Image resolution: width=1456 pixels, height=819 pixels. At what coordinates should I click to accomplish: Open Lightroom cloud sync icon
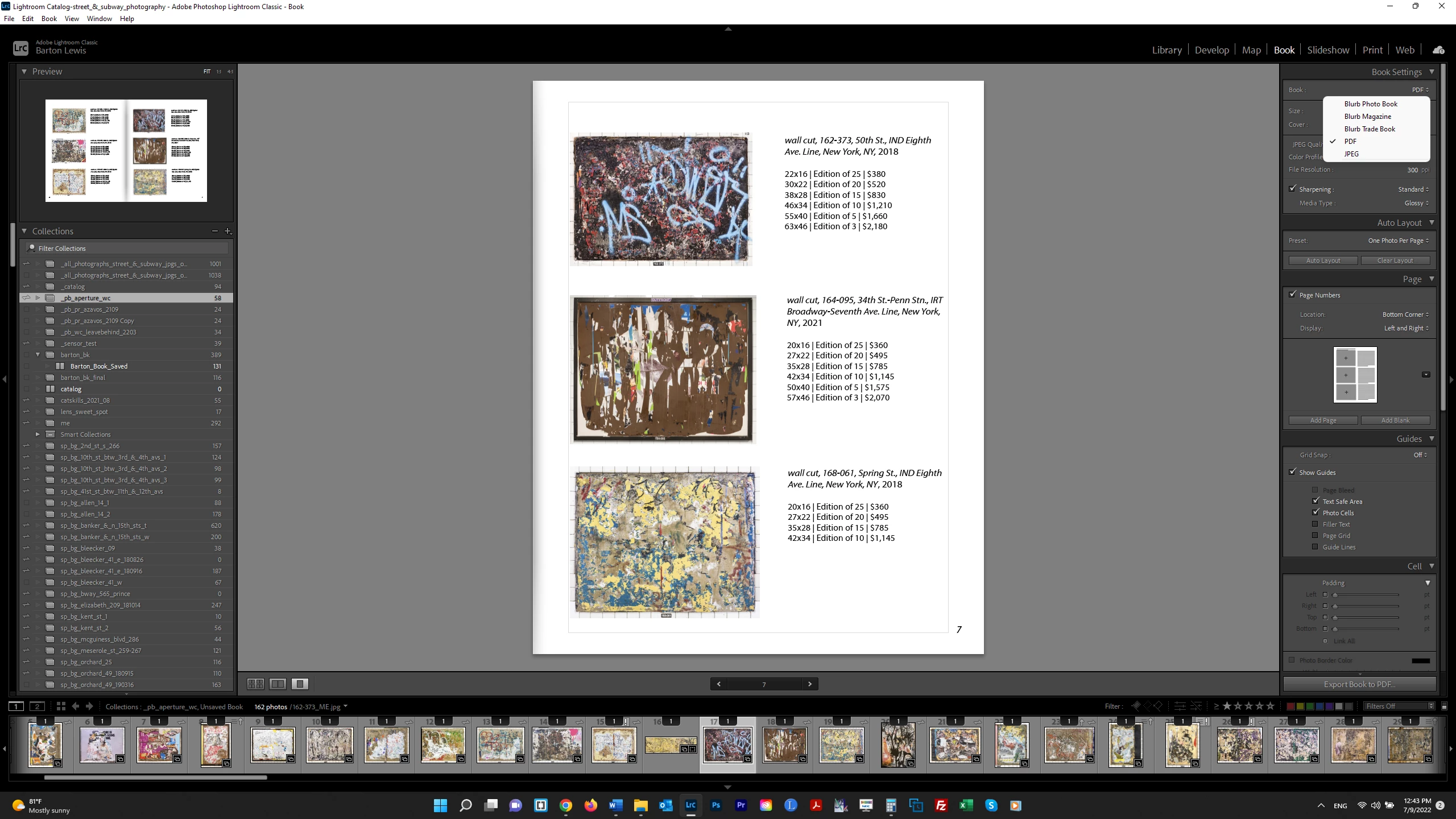[1438, 50]
